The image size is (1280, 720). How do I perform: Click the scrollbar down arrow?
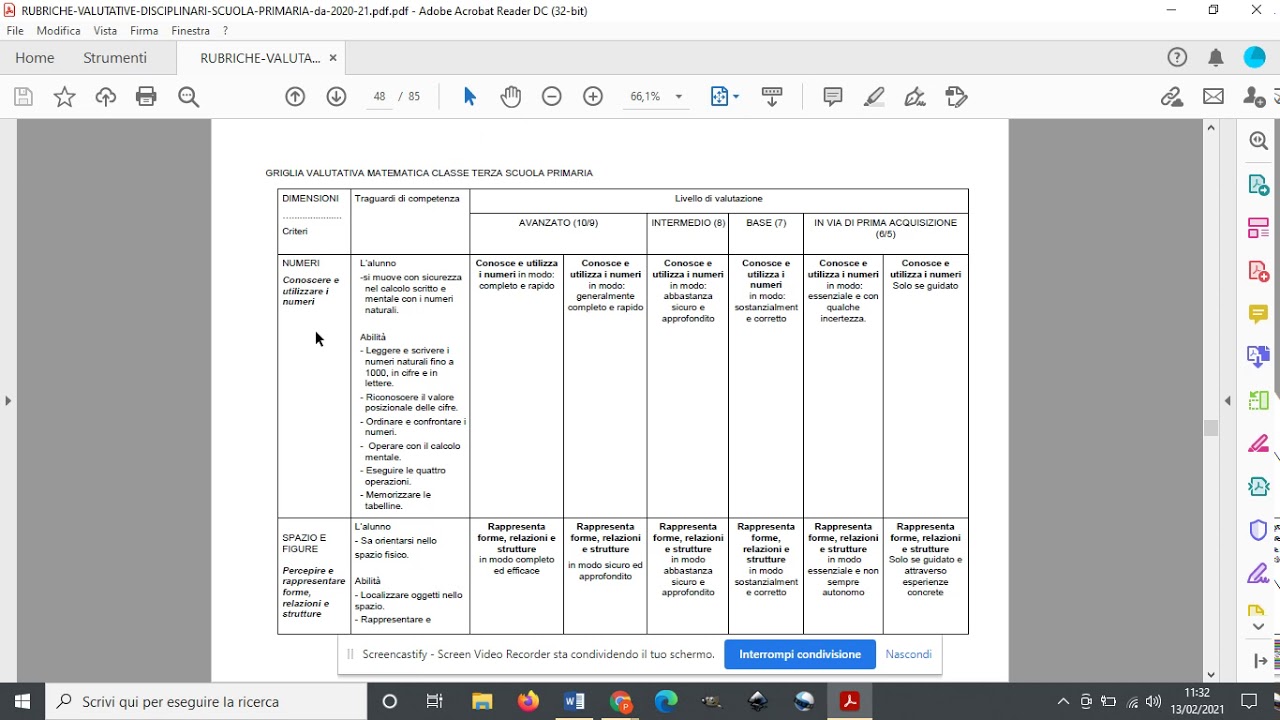tap(1211, 675)
